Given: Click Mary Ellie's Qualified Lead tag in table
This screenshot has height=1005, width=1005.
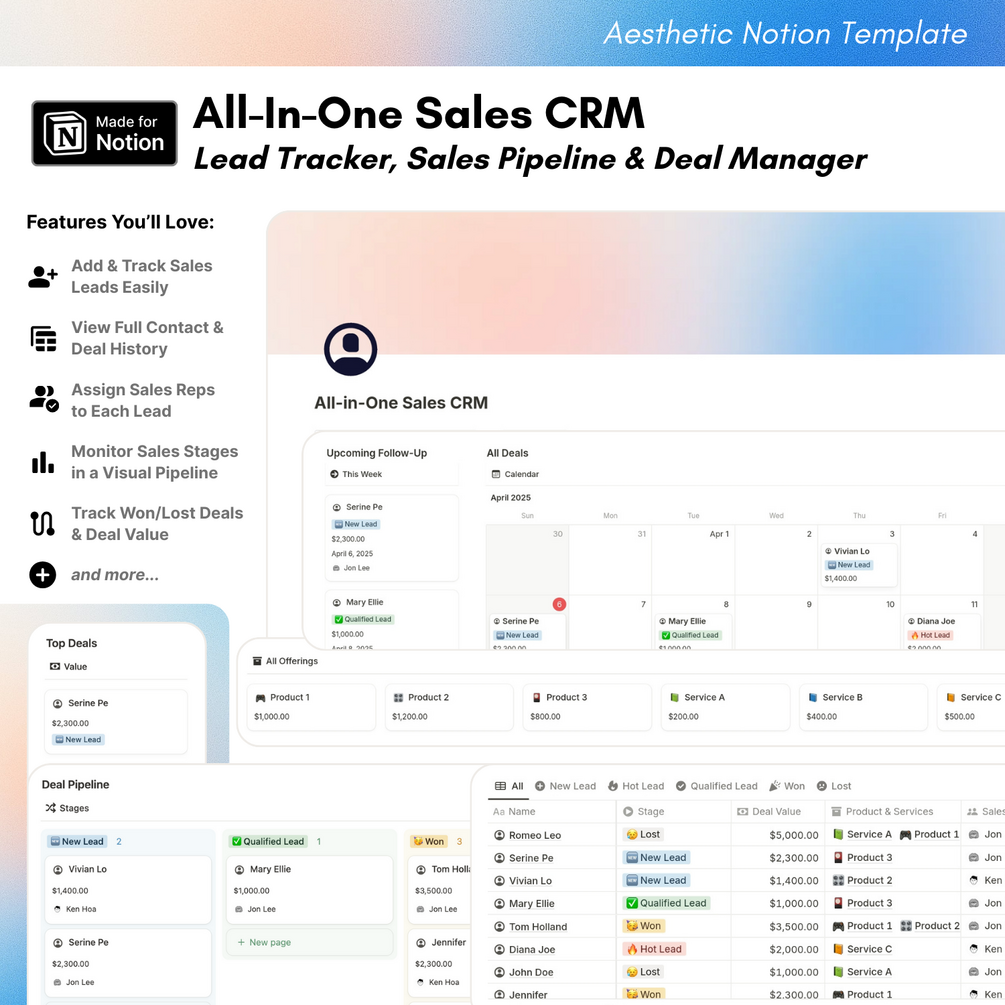Looking at the screenshot, I should (x=666, y=903).
